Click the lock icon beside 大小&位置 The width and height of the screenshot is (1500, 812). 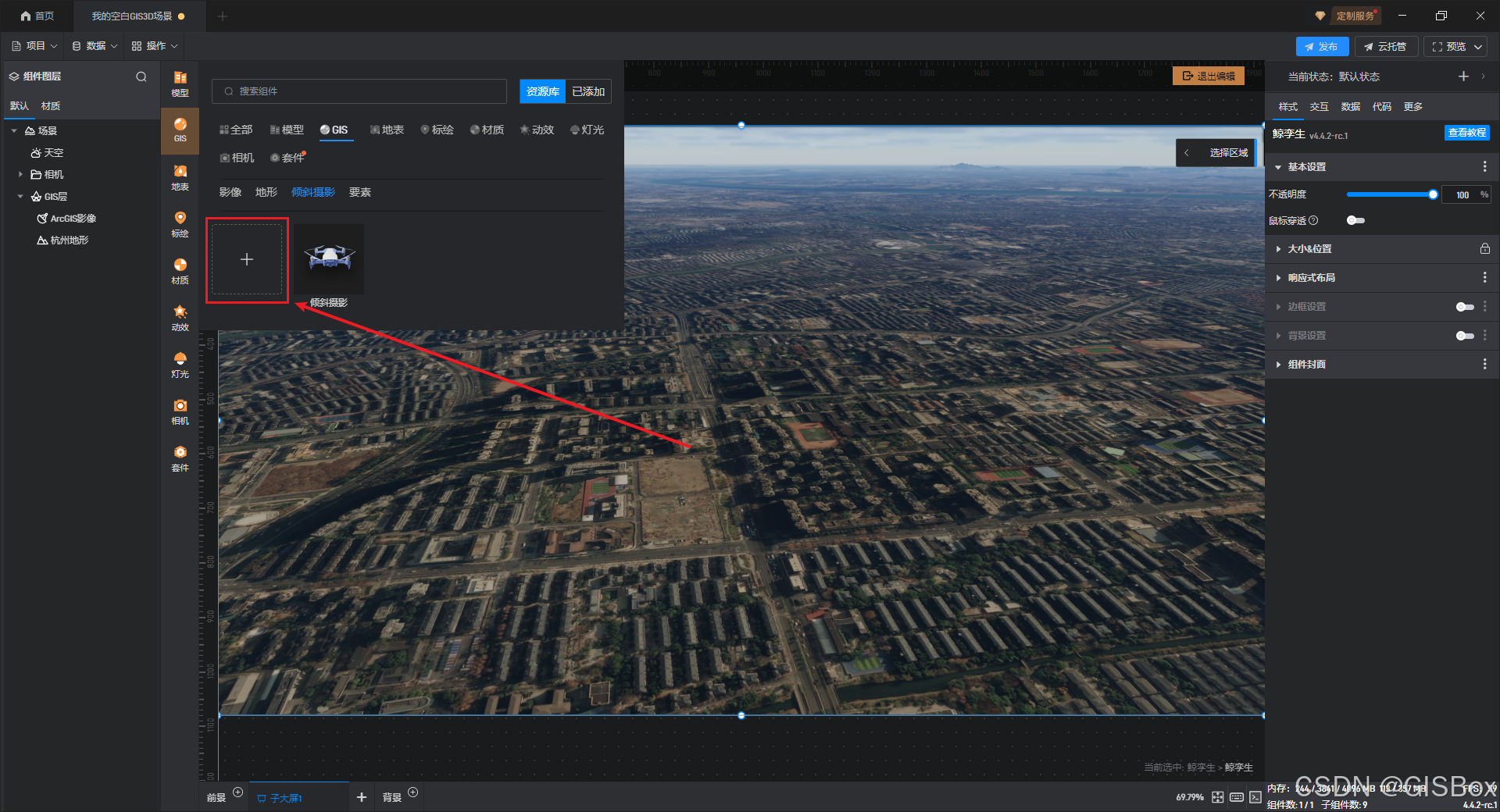click(x=1484, y=248)
